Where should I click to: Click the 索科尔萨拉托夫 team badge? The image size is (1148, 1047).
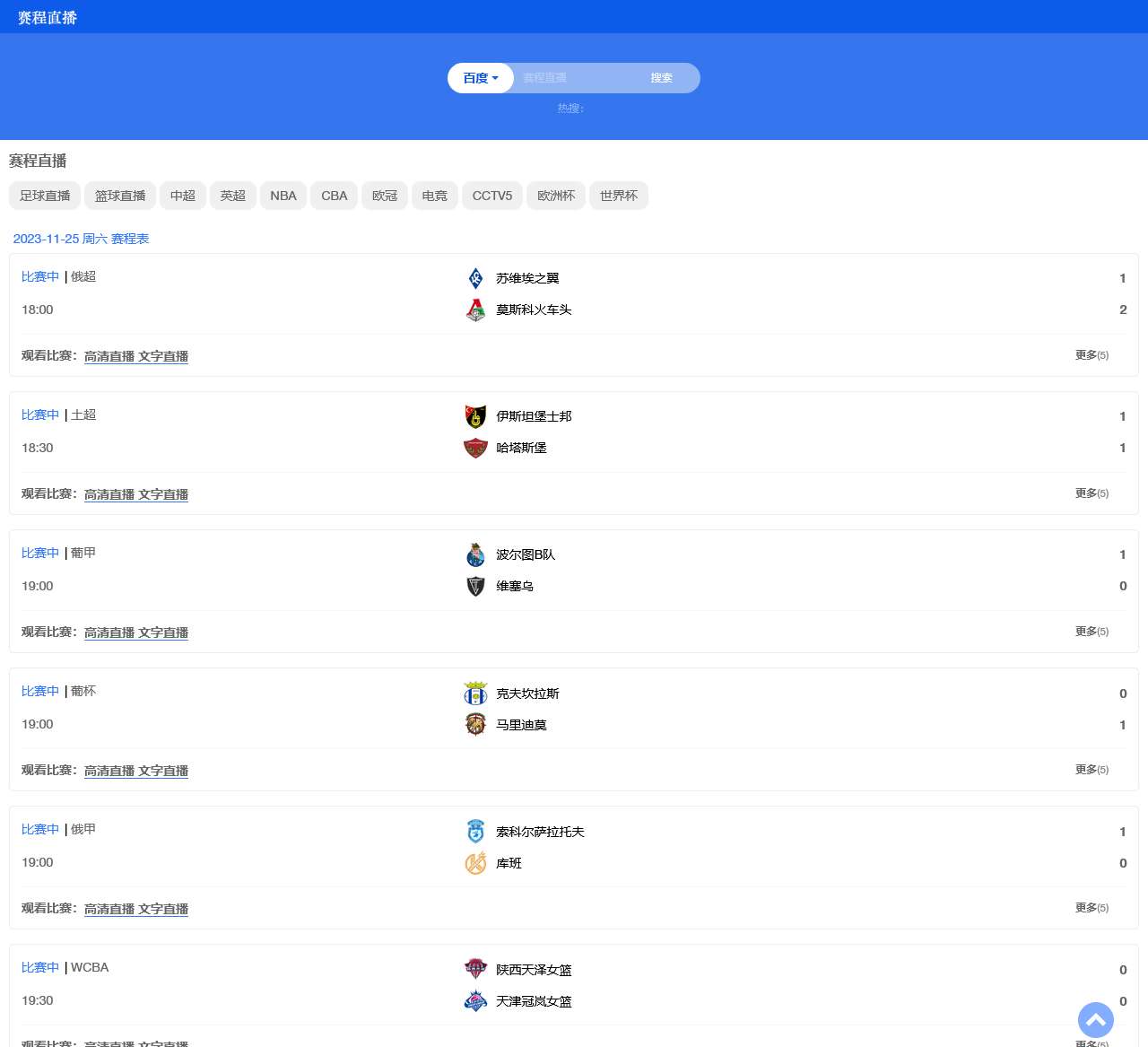point(475,831)
